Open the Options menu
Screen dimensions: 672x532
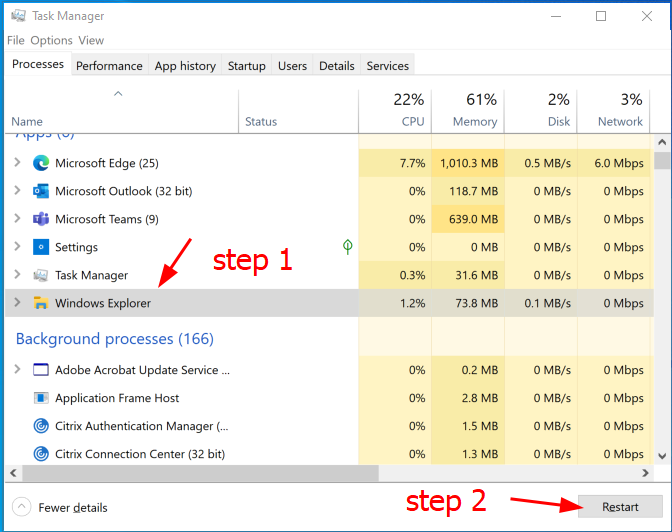click(x=51, y=40)
